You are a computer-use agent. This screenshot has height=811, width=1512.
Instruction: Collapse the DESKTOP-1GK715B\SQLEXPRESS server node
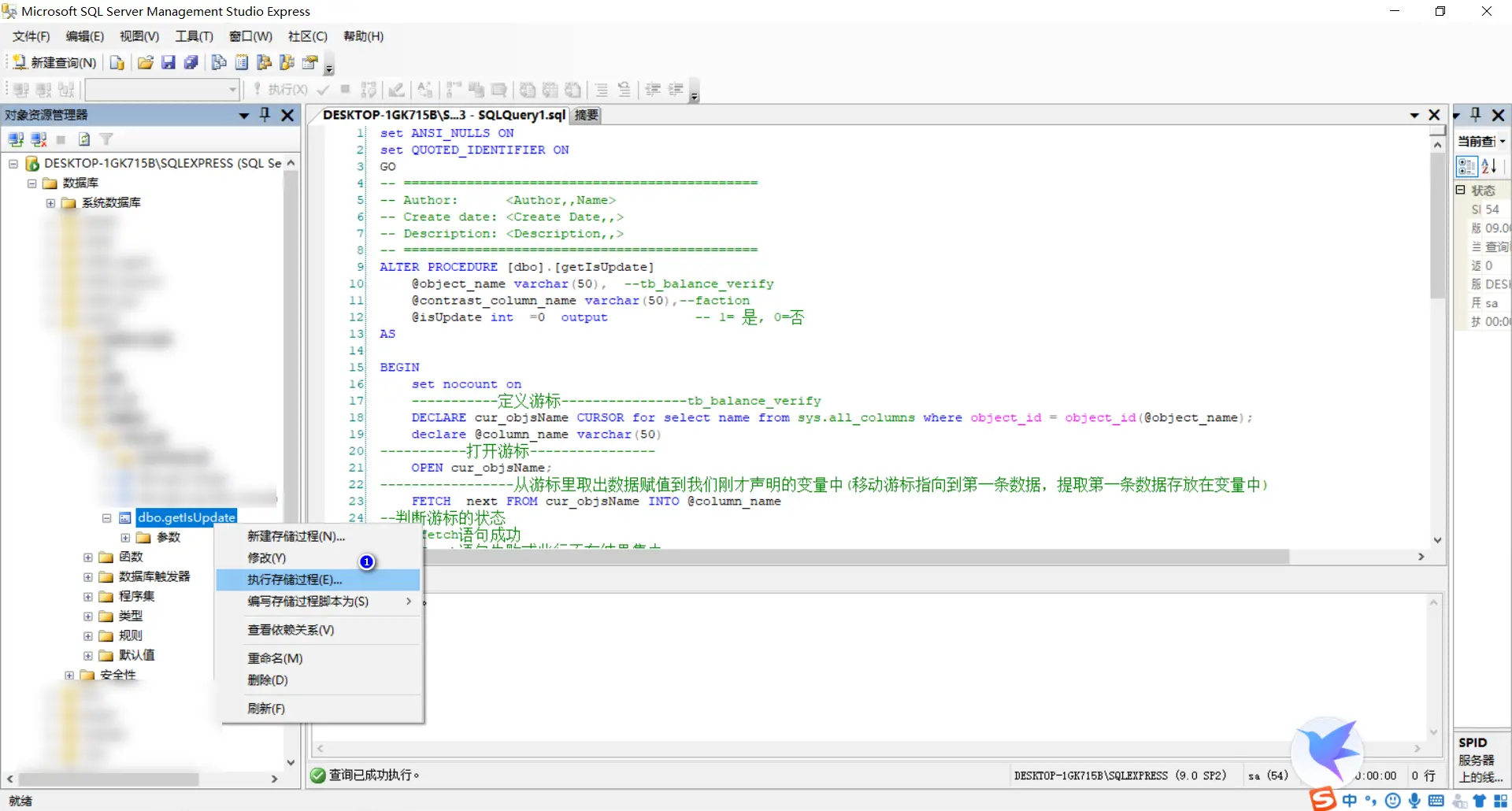(x=13, y=163)
